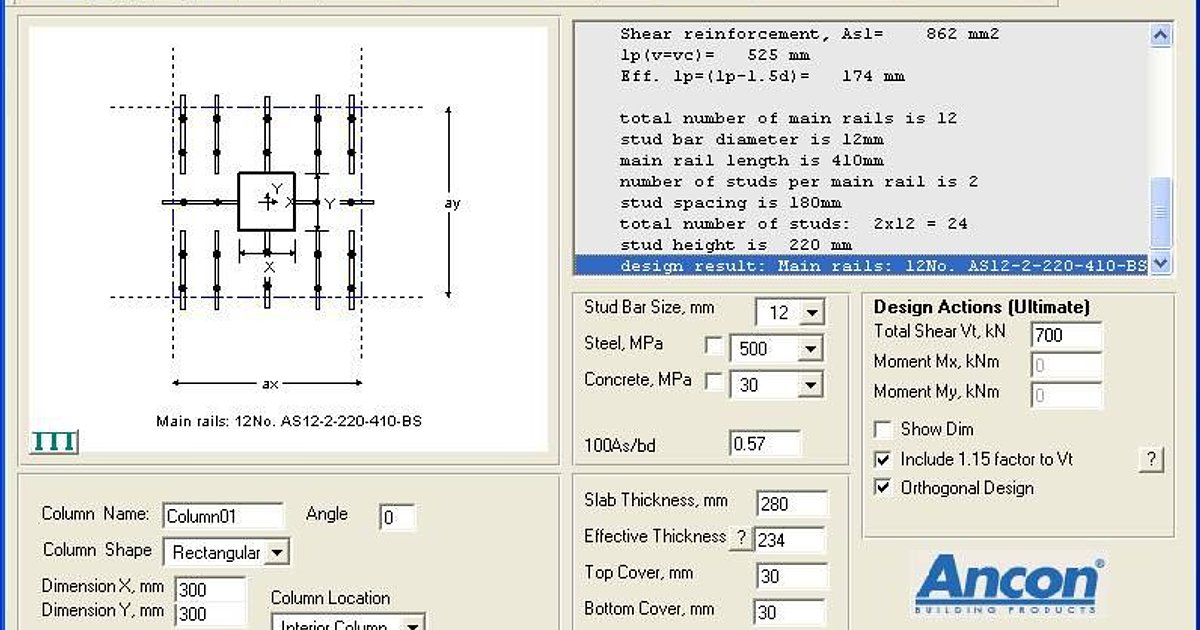Disable the Orthogonal Design option
Viewport: 1200px width, 630px height.
(884, 488)
